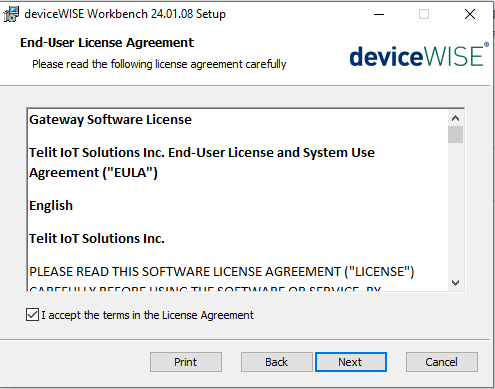Go Back to the previous setup step
The image size is (495, 389).
(x=277, y=362)
